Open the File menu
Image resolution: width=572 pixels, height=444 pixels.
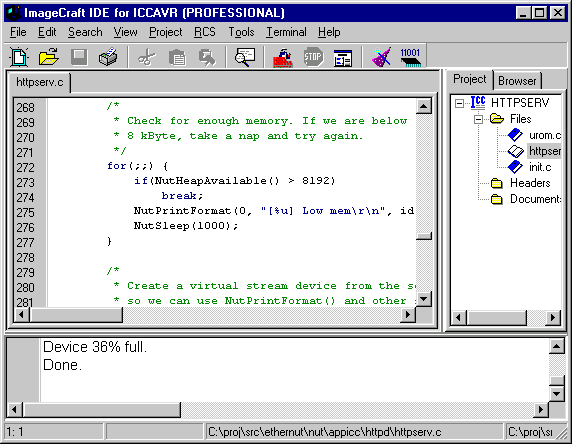(x=18, y=32)
